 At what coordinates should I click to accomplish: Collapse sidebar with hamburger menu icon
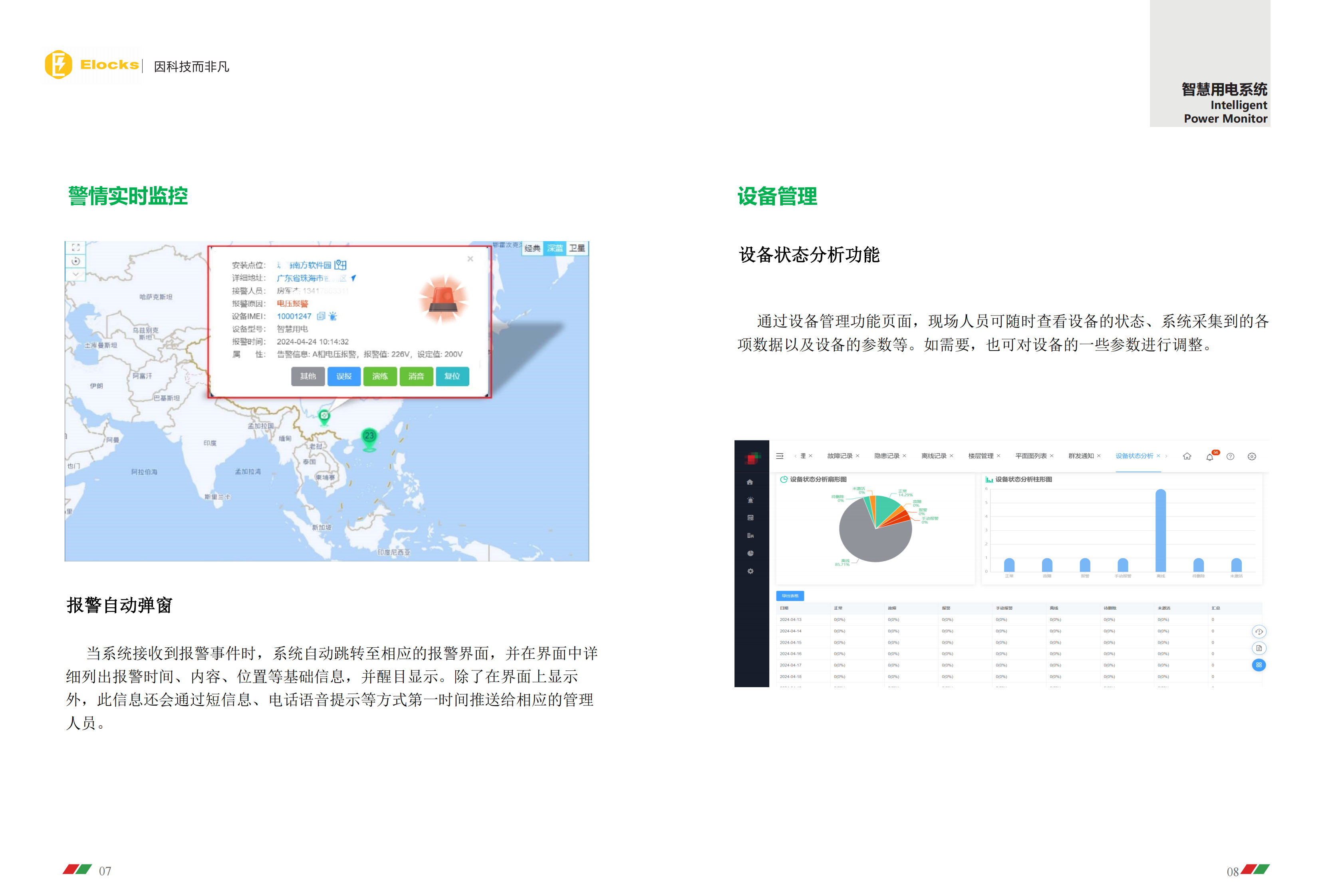pyautogui.click(x=779, y=456)
